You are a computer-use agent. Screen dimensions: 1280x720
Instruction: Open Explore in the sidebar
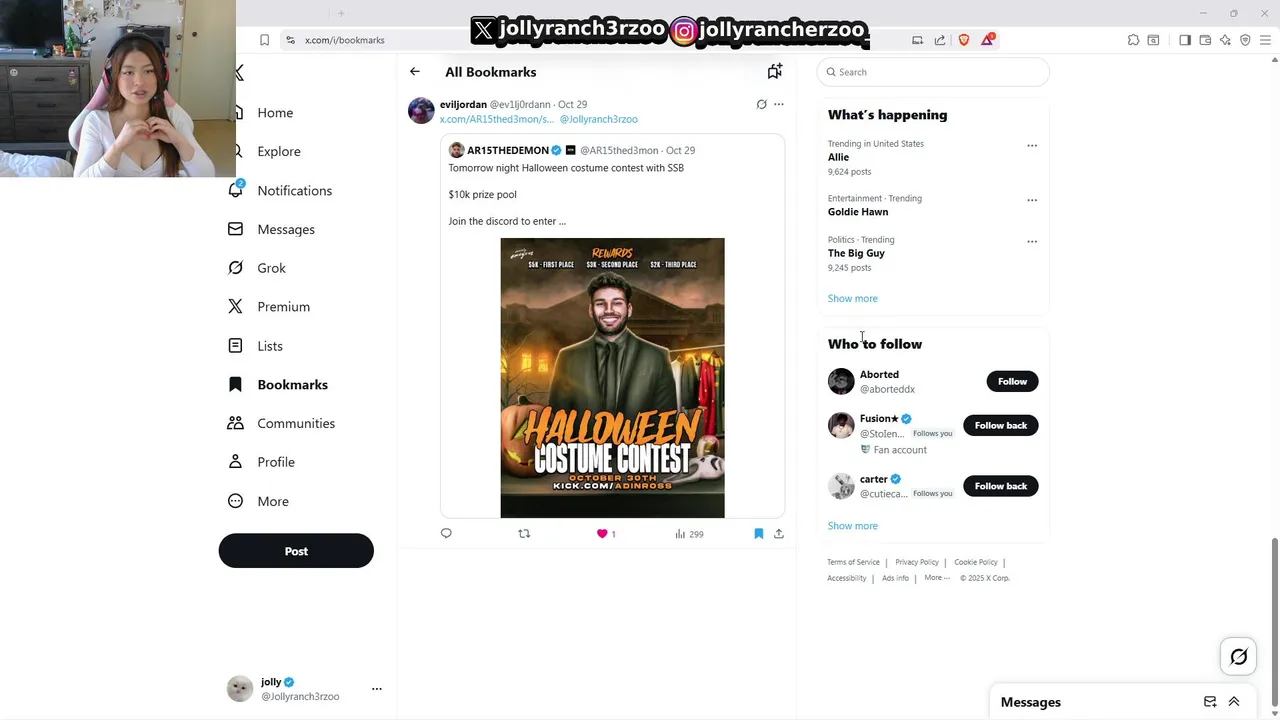click(x=279, y=152)
